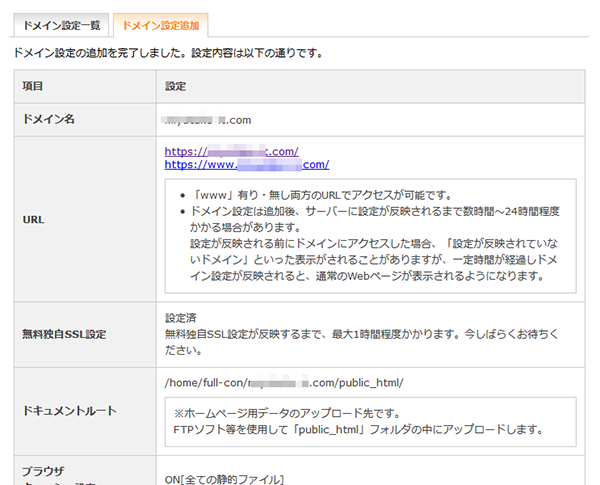Click the 無料独自SSL設定 row label

point(64,334)
